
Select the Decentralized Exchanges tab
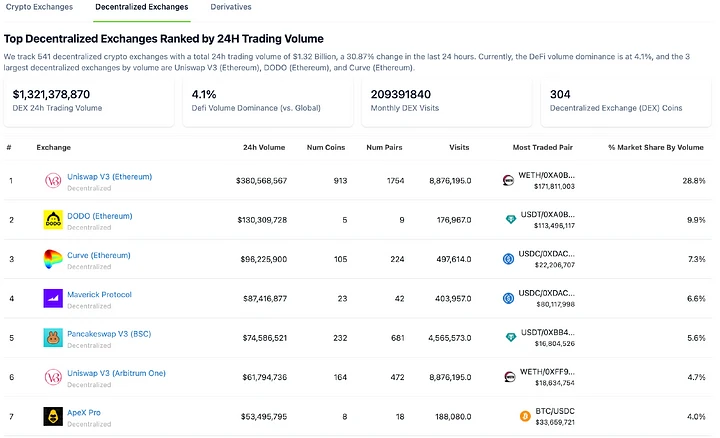[141, 7]
